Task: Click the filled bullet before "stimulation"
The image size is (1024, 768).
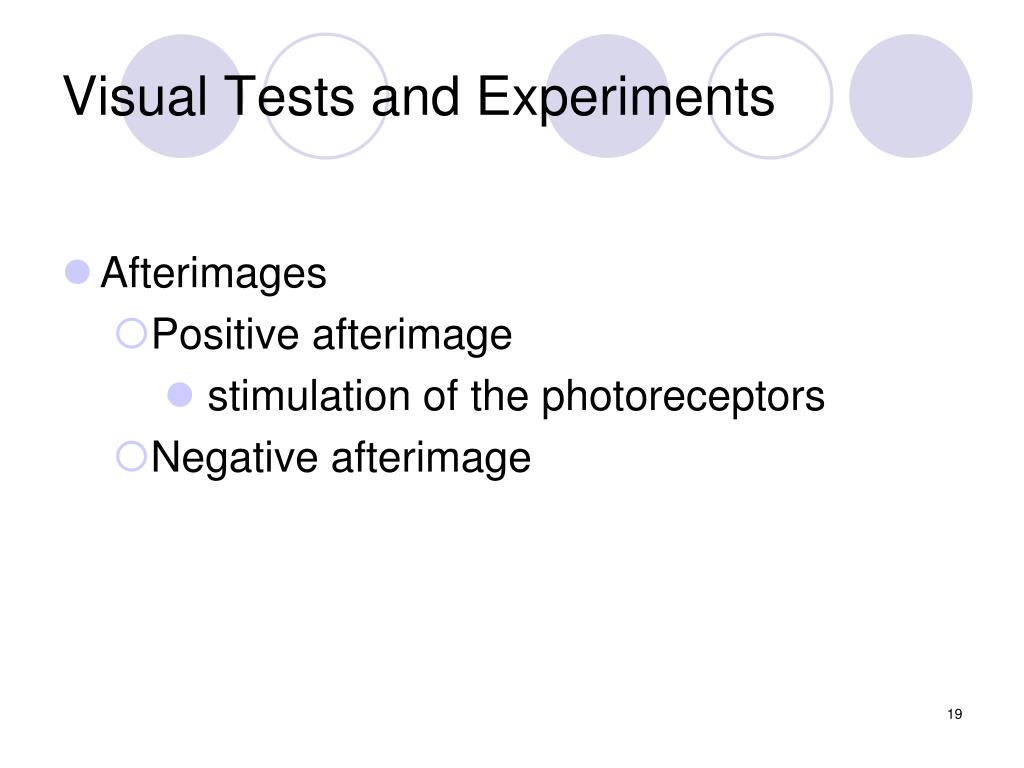Action: tap(180, 395)
